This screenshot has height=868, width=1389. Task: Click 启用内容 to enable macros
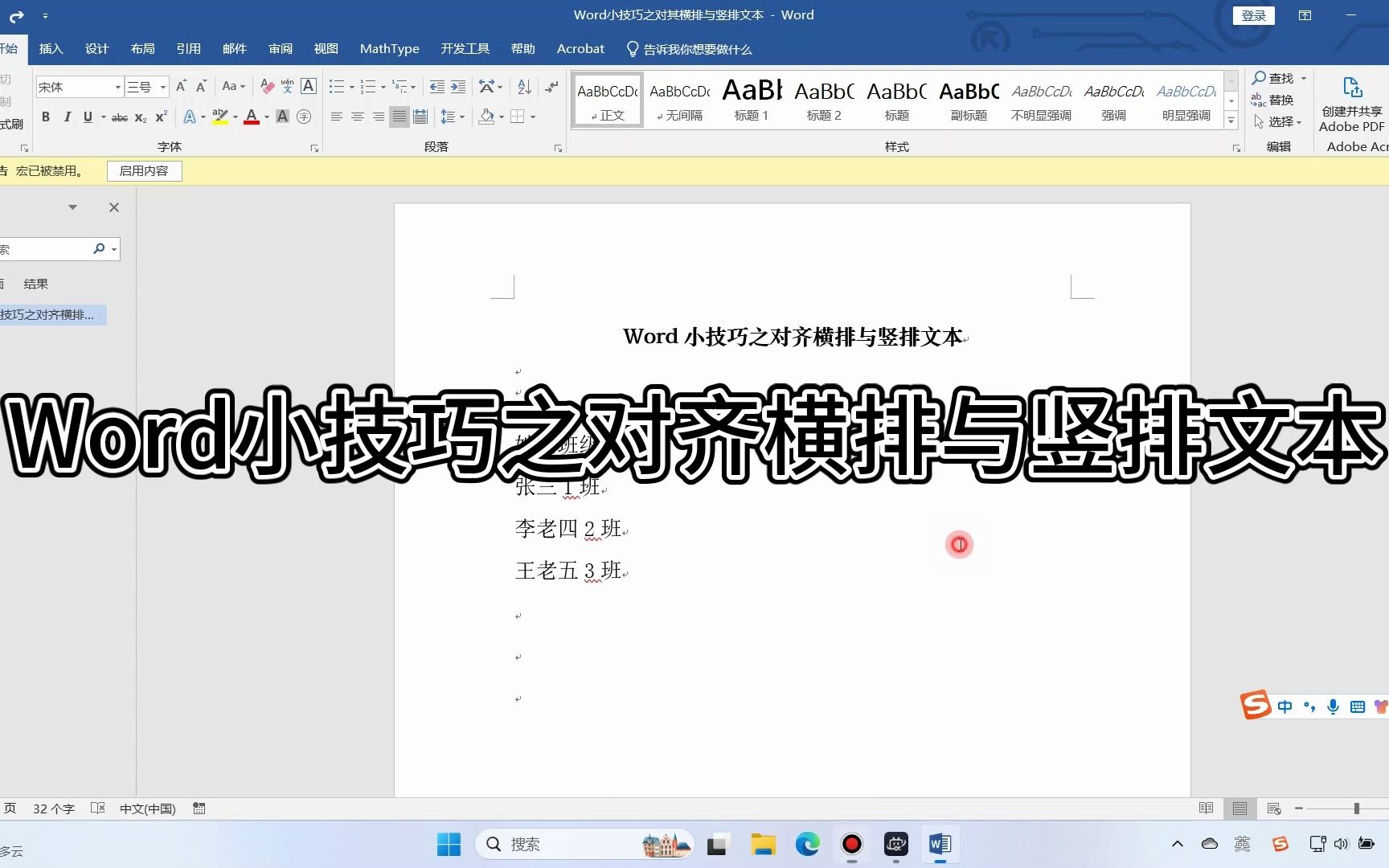[144, 170]
